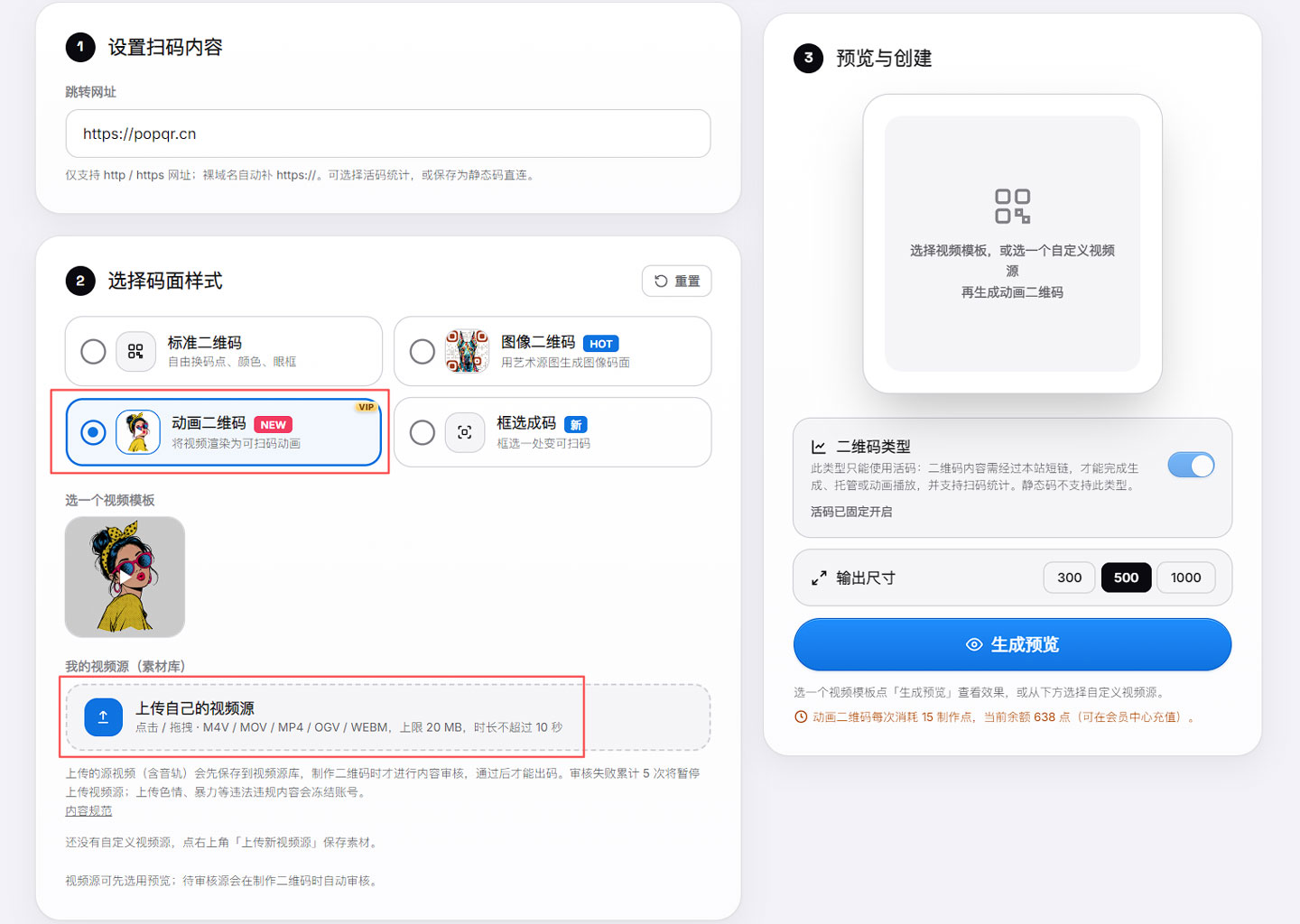Click the 自由换码点、颜色、眼框 description
Image resolution: width=1300 pixels, height=924 pixels.
[x=232, y=362]
